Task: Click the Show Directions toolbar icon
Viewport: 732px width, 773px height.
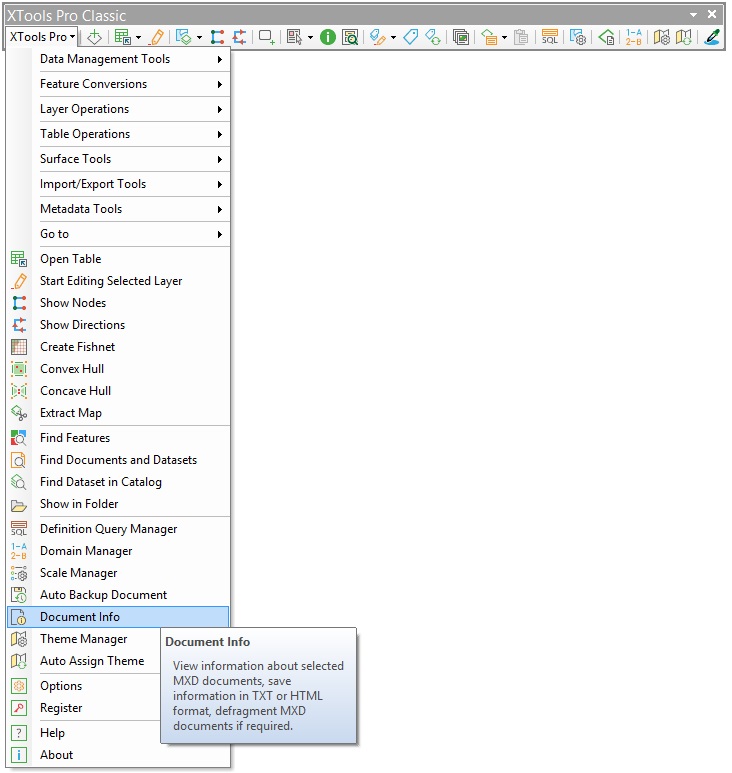Action: [240, 37]
